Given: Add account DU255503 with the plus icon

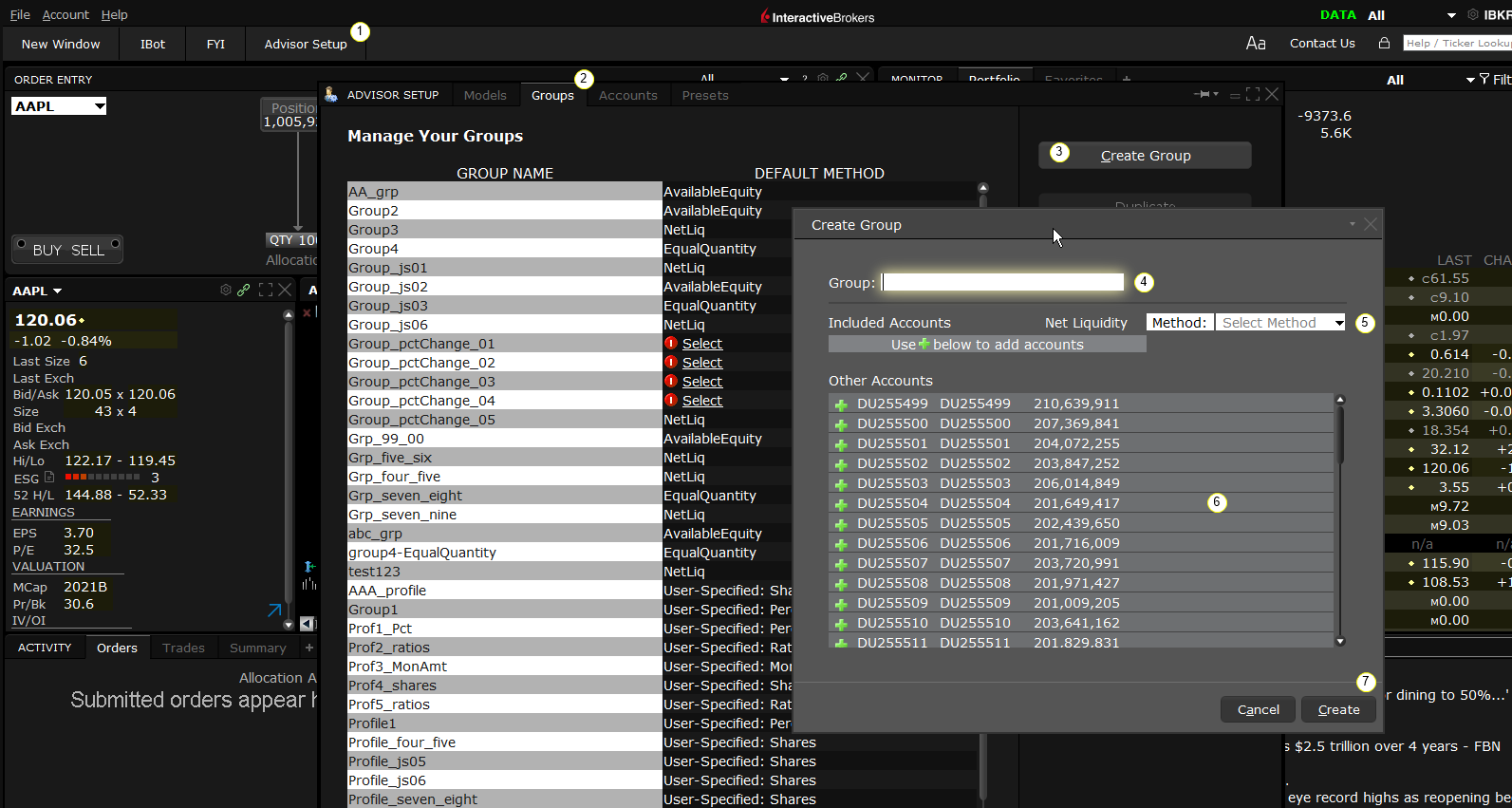Looking at the screenshot, I should (x=841, y=484).
